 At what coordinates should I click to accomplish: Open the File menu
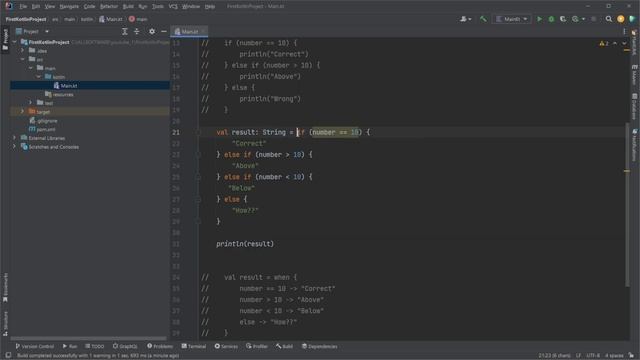coord(23,7)
